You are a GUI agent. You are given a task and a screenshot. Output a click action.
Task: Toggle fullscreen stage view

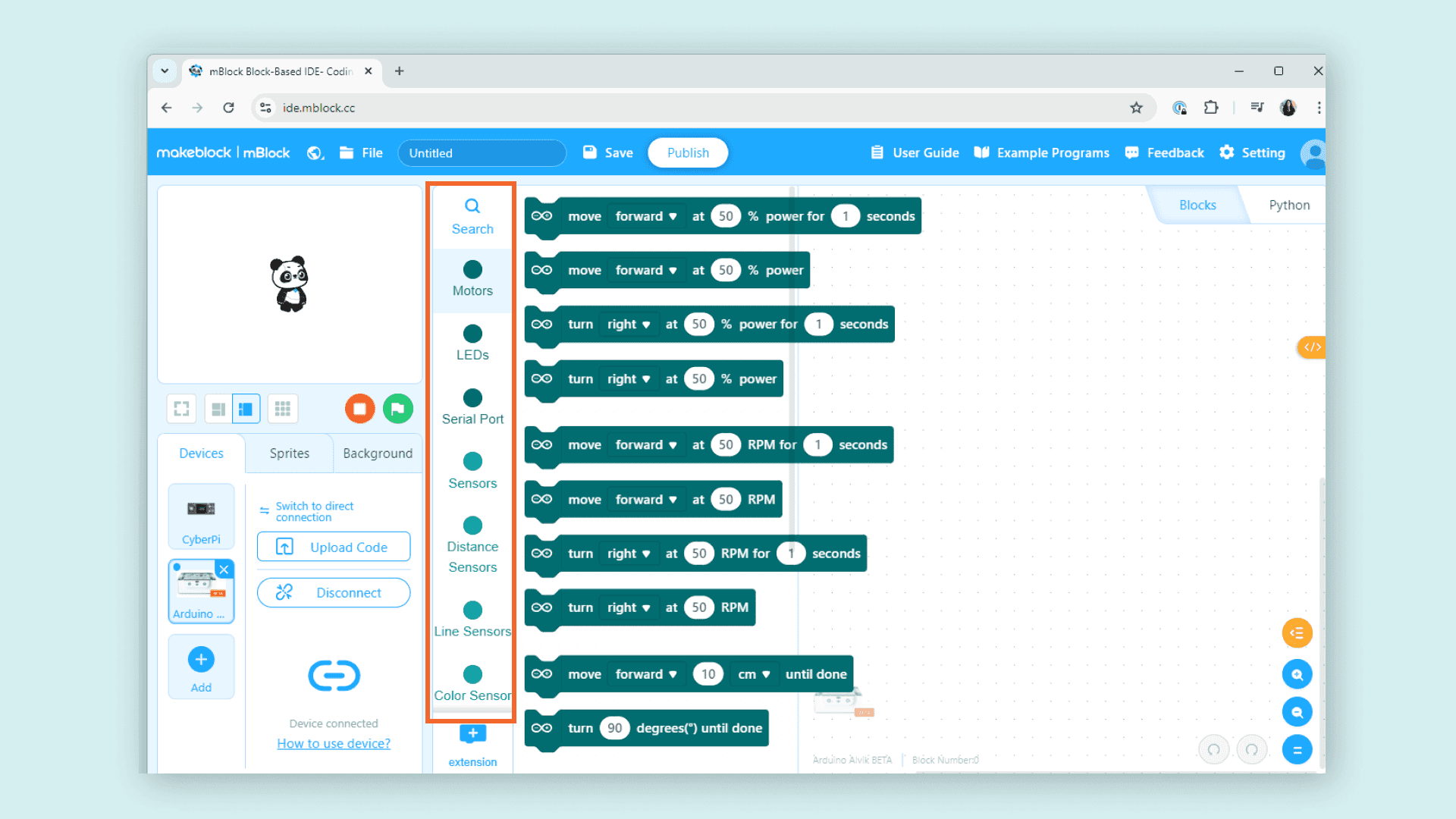click(181, 409)
